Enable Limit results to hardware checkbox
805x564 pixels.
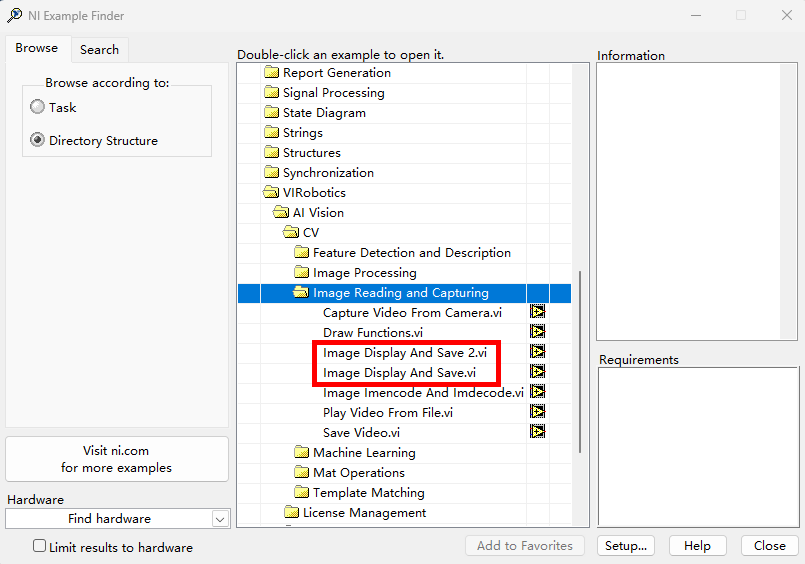[40, 546]
